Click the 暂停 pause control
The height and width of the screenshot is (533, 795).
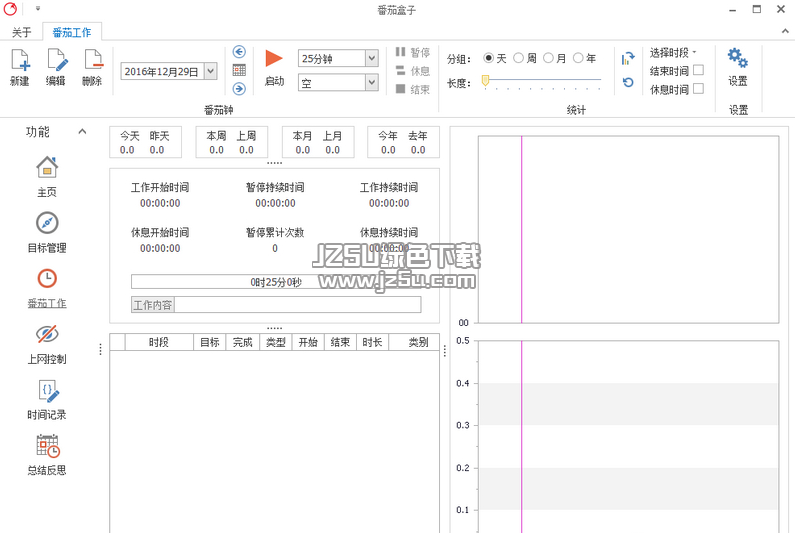412,52
